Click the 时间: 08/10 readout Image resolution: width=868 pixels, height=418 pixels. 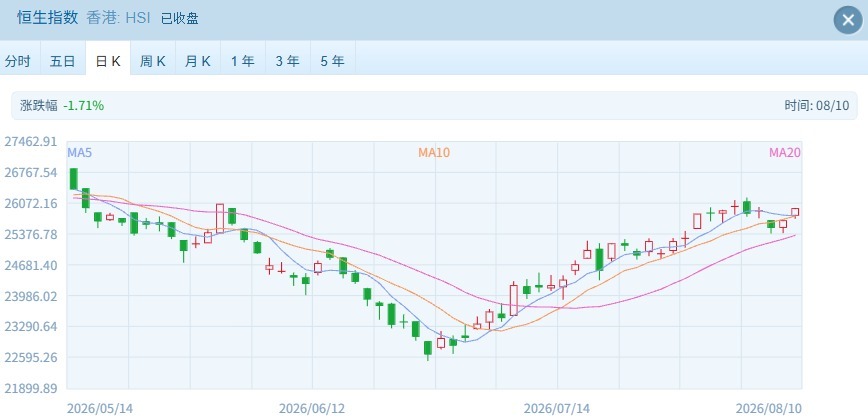click(817, 106)
